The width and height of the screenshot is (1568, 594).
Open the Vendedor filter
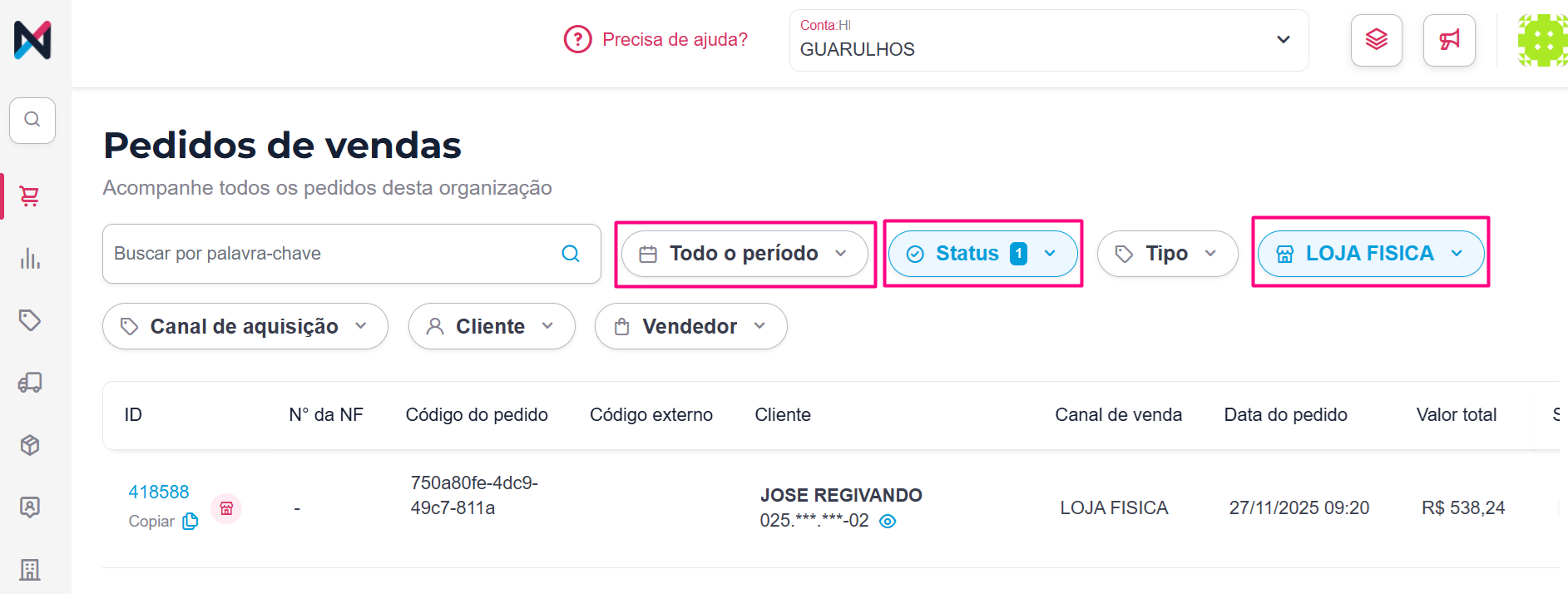(x=690, y=326)
